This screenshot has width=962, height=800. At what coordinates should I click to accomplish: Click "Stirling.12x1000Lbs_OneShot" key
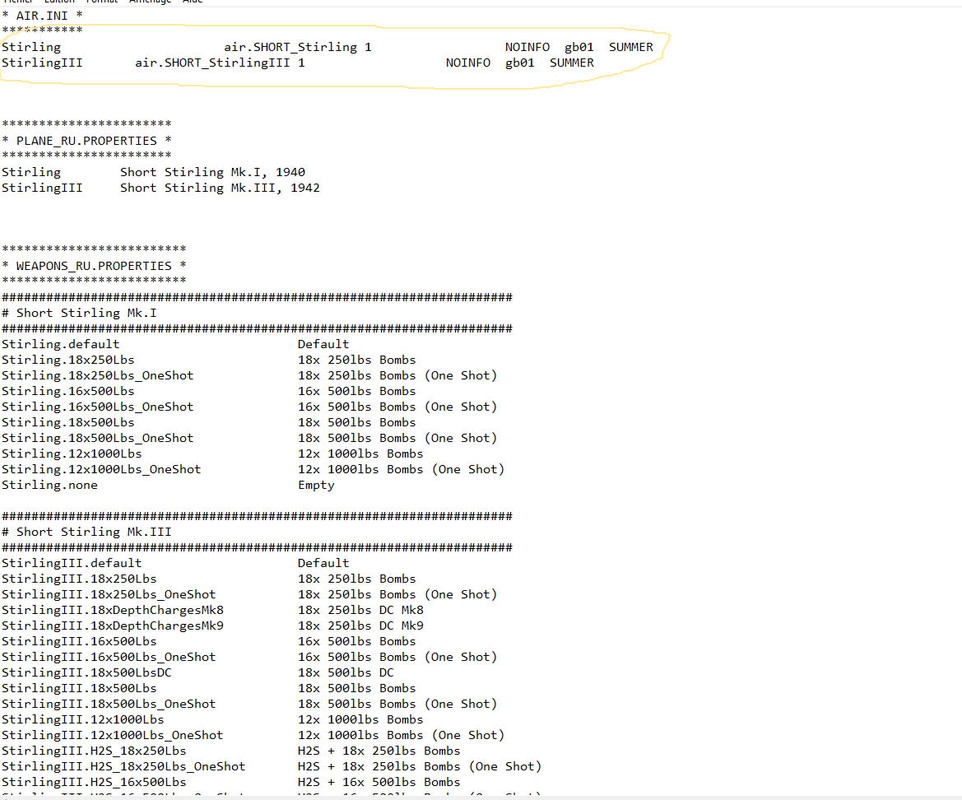(101, 469)
